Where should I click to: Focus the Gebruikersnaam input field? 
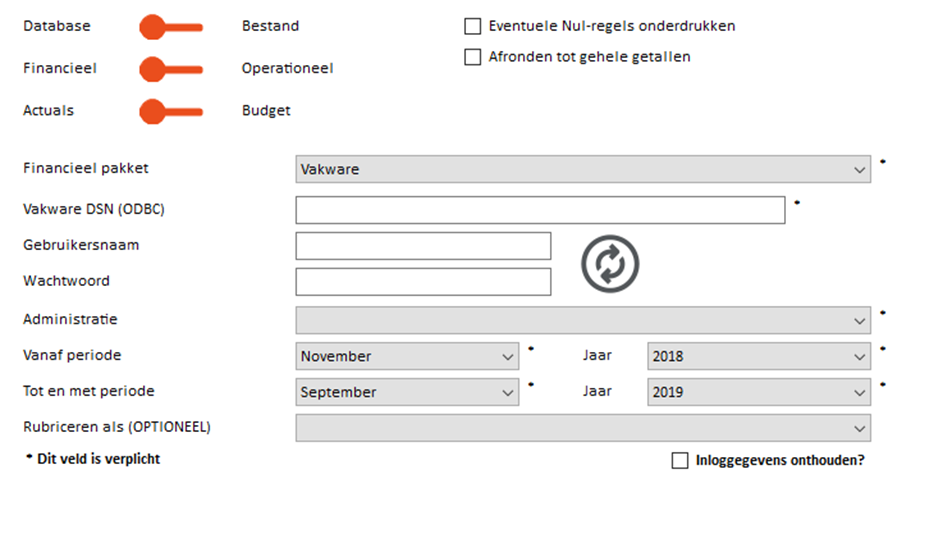pyautogui.click(x=423, y=246)
